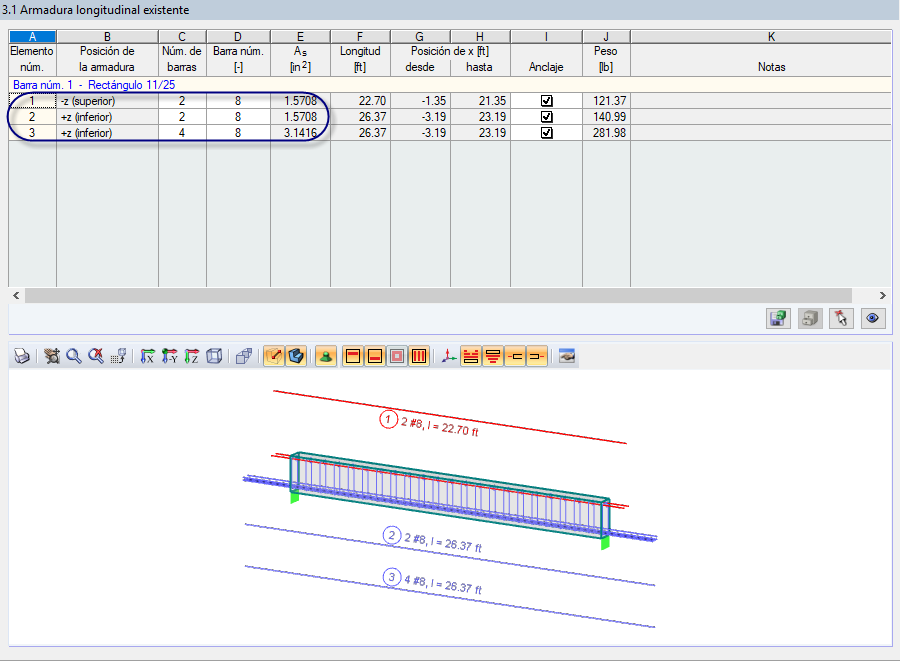The width and height of the screenshot is (900, 661).
Task: Enable Anclaje checkbox on row 3
Action: (x=546, y=131)
